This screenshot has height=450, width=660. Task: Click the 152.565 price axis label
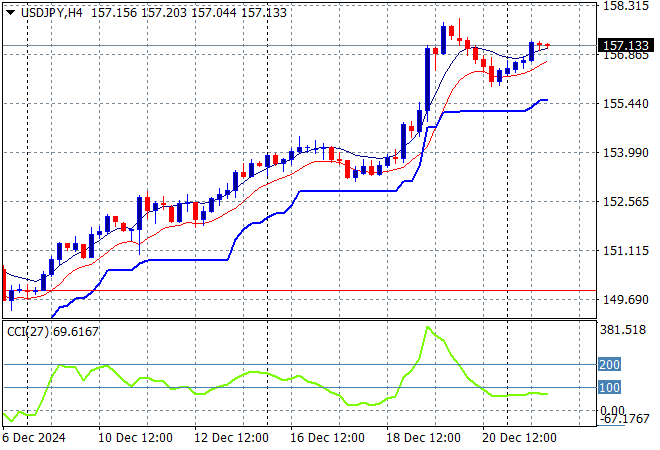[x=626, y=202]
